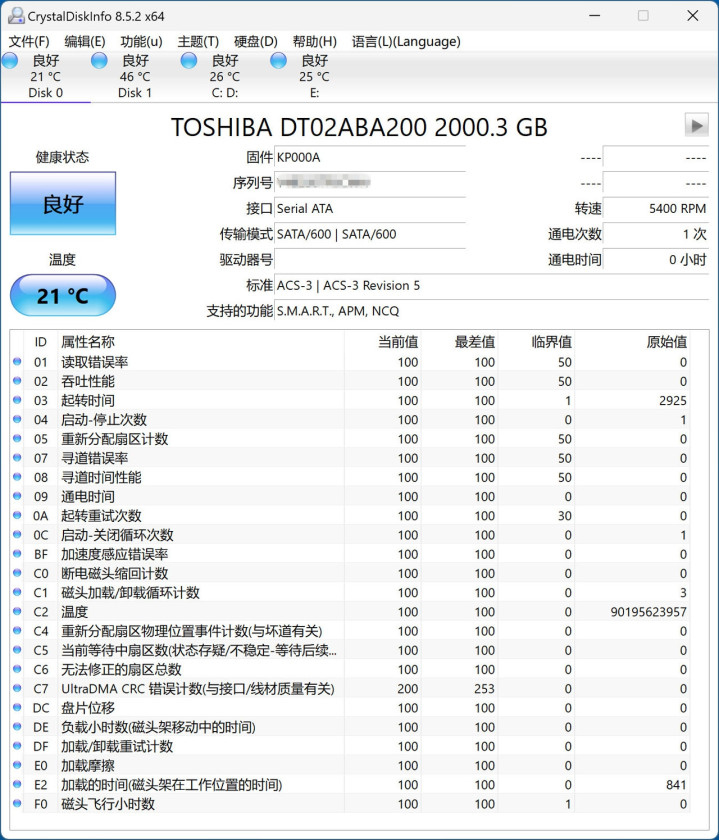719x840 pixels.
Task: Click status dot for DC 盘片位移
Action: (17, 708)
